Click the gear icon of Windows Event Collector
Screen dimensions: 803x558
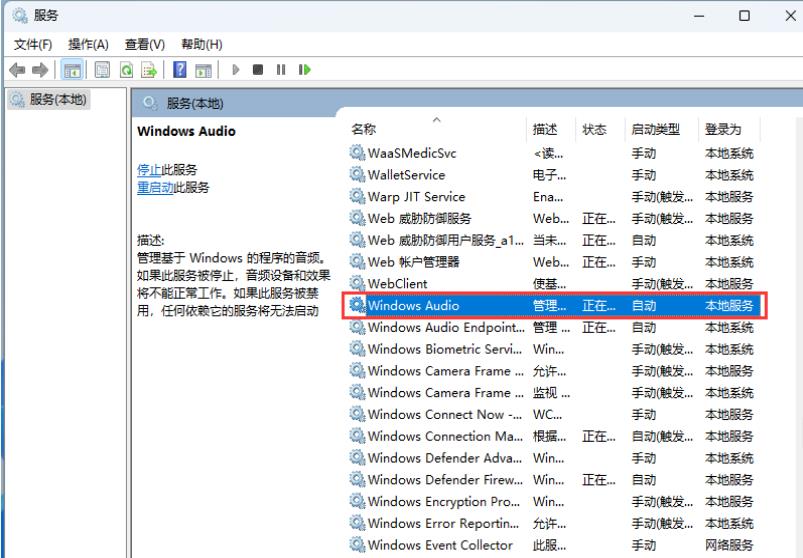point(357,545)
